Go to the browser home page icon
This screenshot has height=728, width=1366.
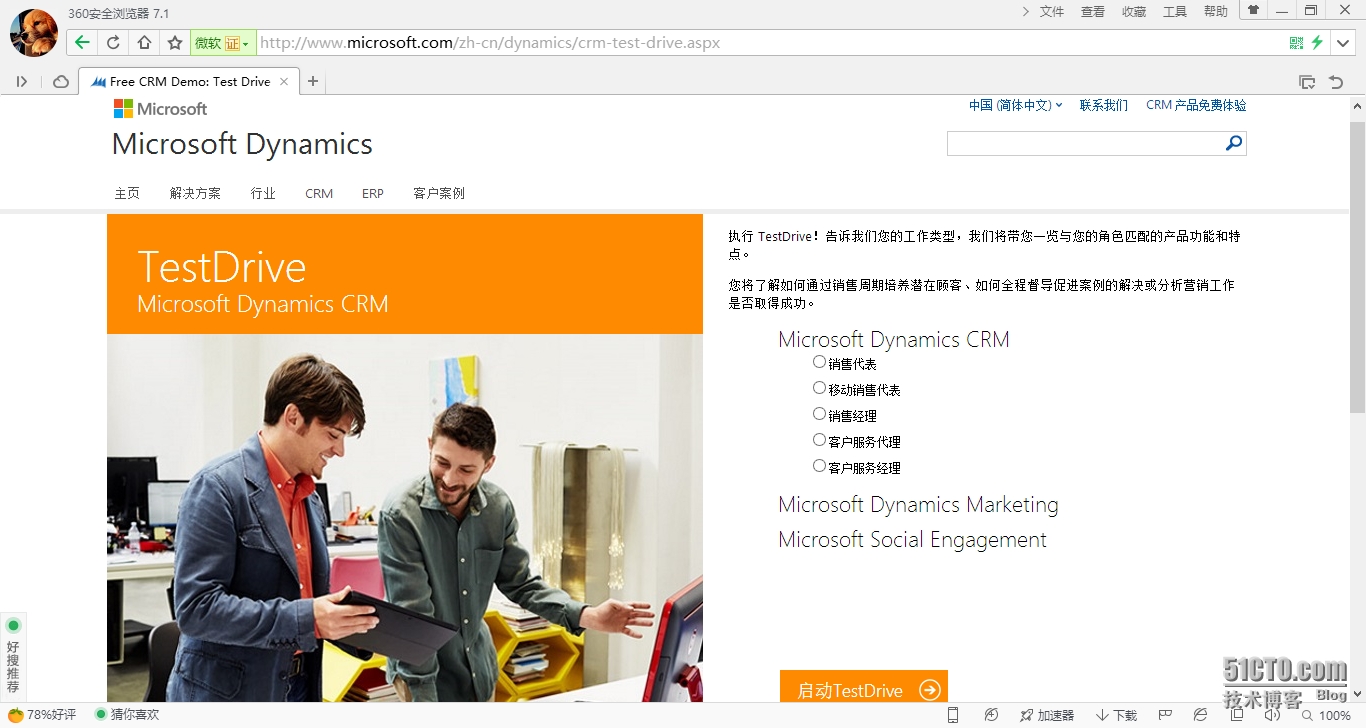point(144,42)
